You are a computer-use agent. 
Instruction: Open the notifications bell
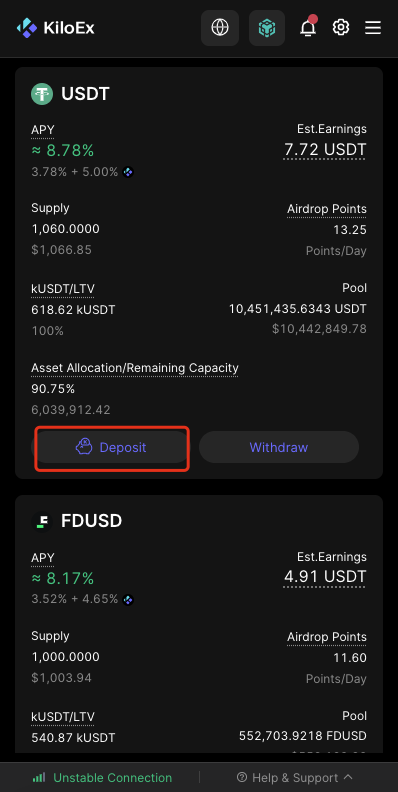308,27
